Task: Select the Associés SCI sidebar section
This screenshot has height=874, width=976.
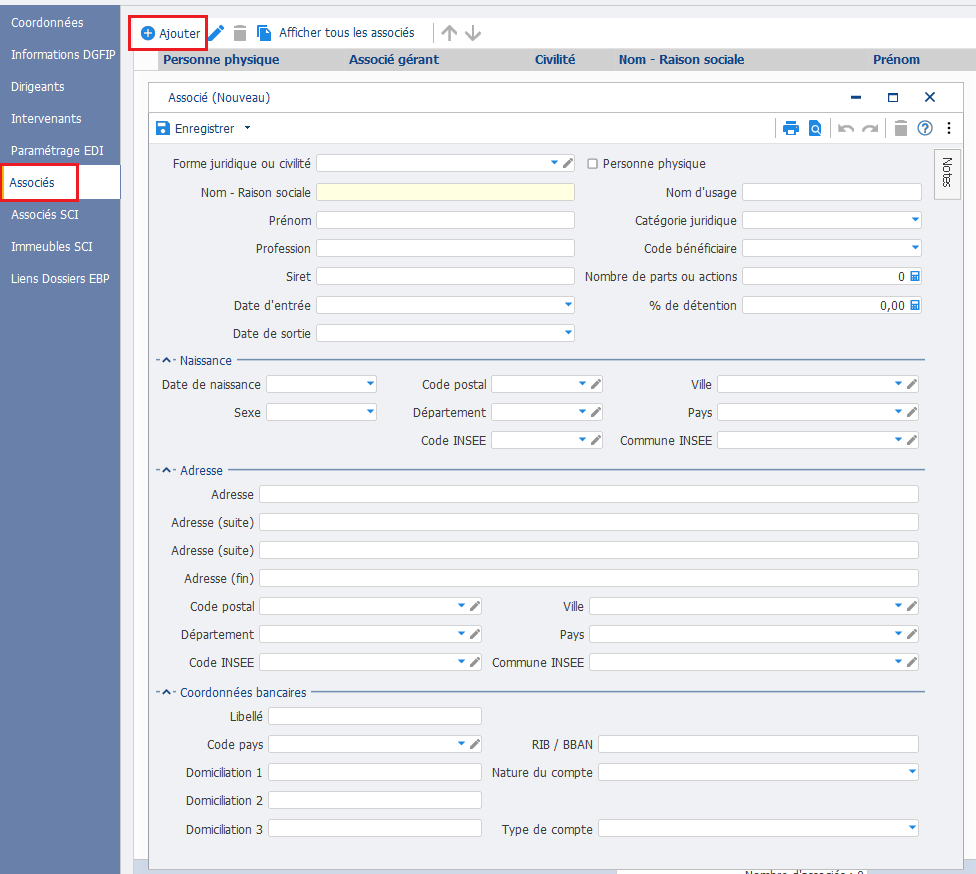Action: (x=45, y=215)
